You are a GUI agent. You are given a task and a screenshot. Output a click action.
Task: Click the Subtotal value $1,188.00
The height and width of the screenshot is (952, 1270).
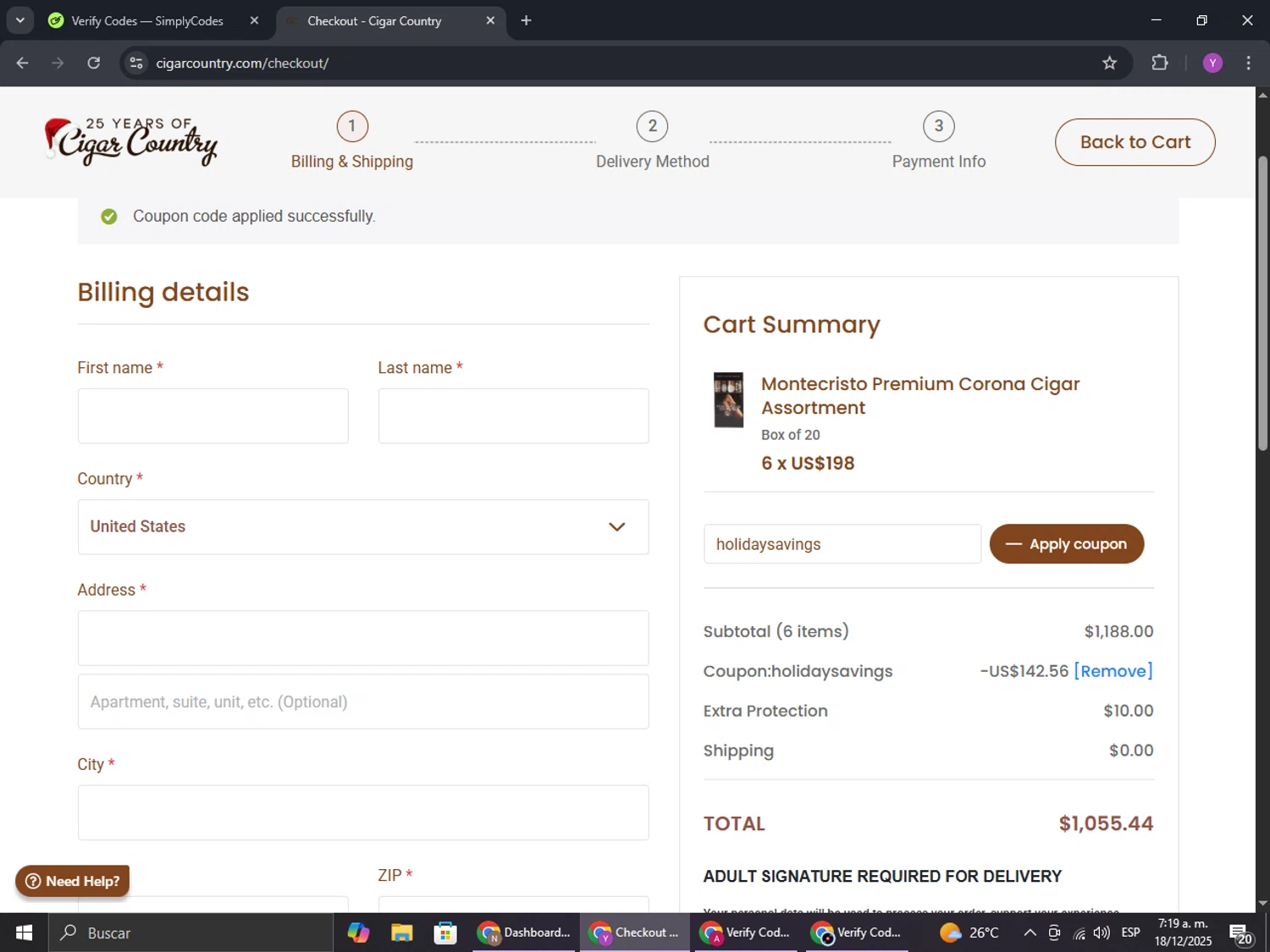coord(1118,631)
